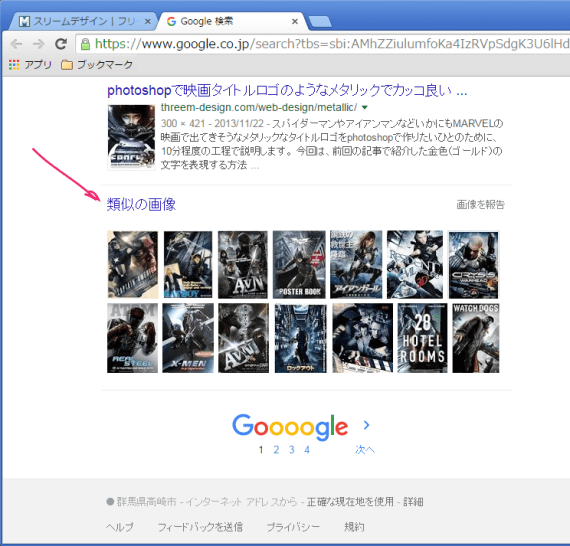Click the Goooogle pagination logo

pyautogui.click(x=290, y=426)
